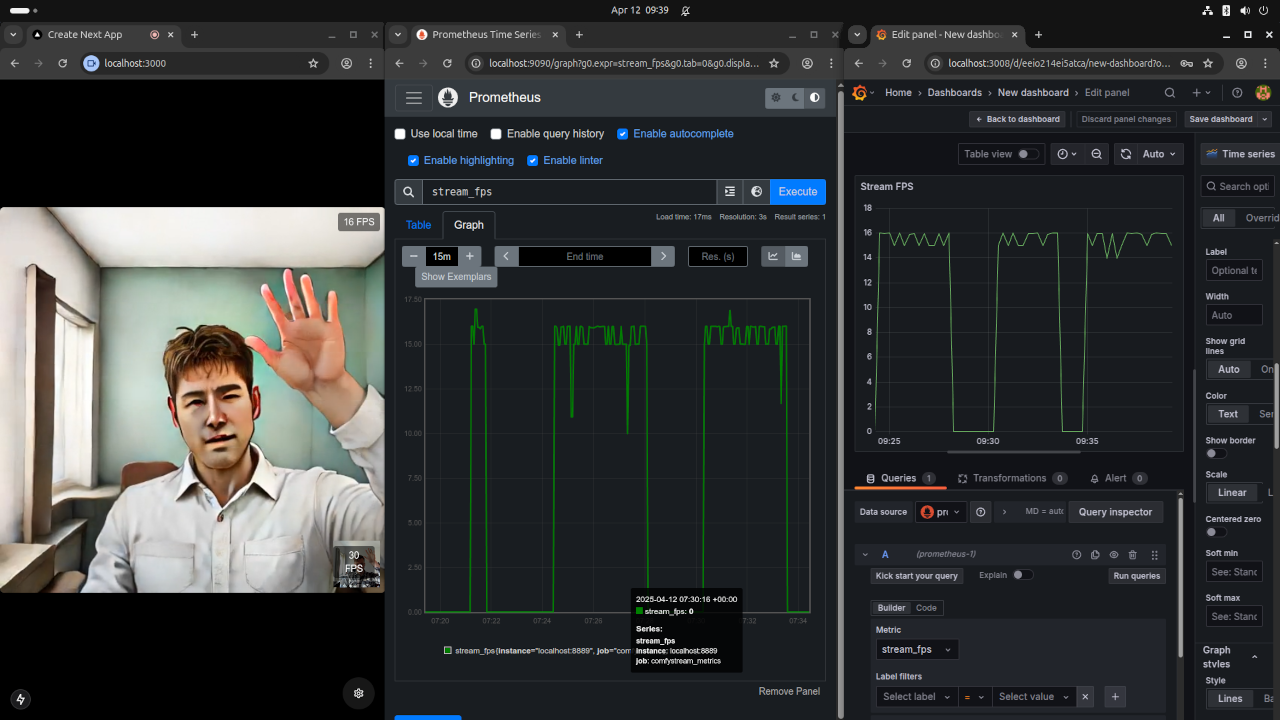1280x720 pixels.
Task: Click Back to dashboard
Action: 1016,119
